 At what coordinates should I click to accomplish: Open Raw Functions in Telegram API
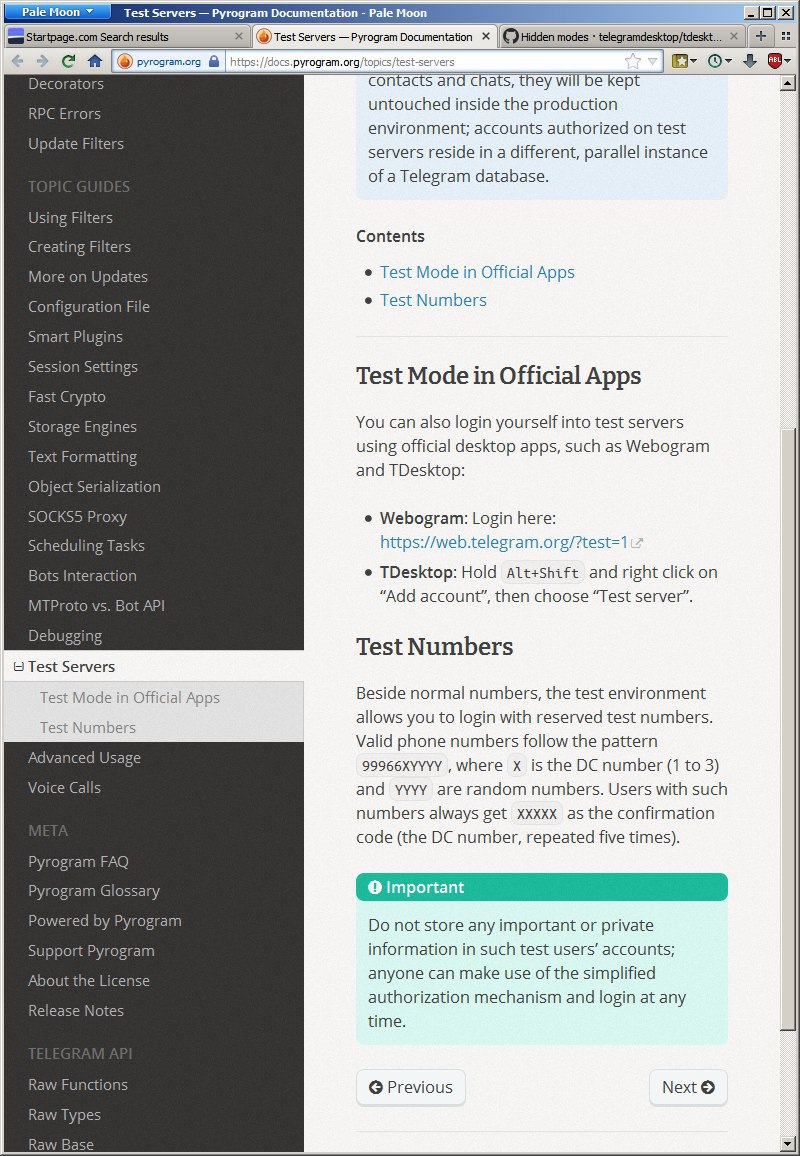[77, 1085]
